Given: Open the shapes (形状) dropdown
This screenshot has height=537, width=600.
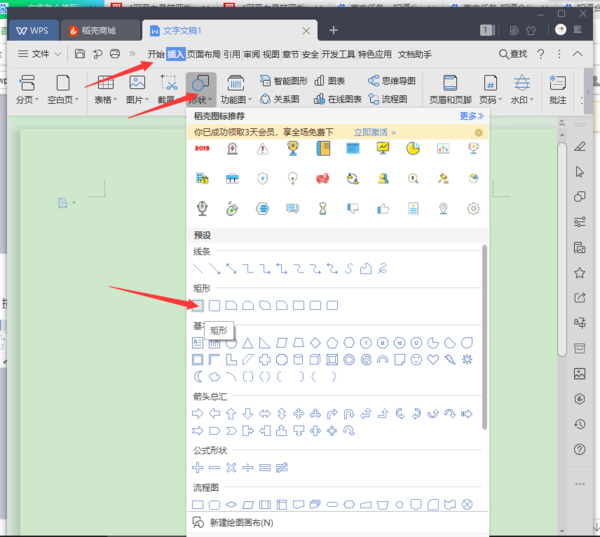Looking at the screenshot, I should tap(201, 90).
